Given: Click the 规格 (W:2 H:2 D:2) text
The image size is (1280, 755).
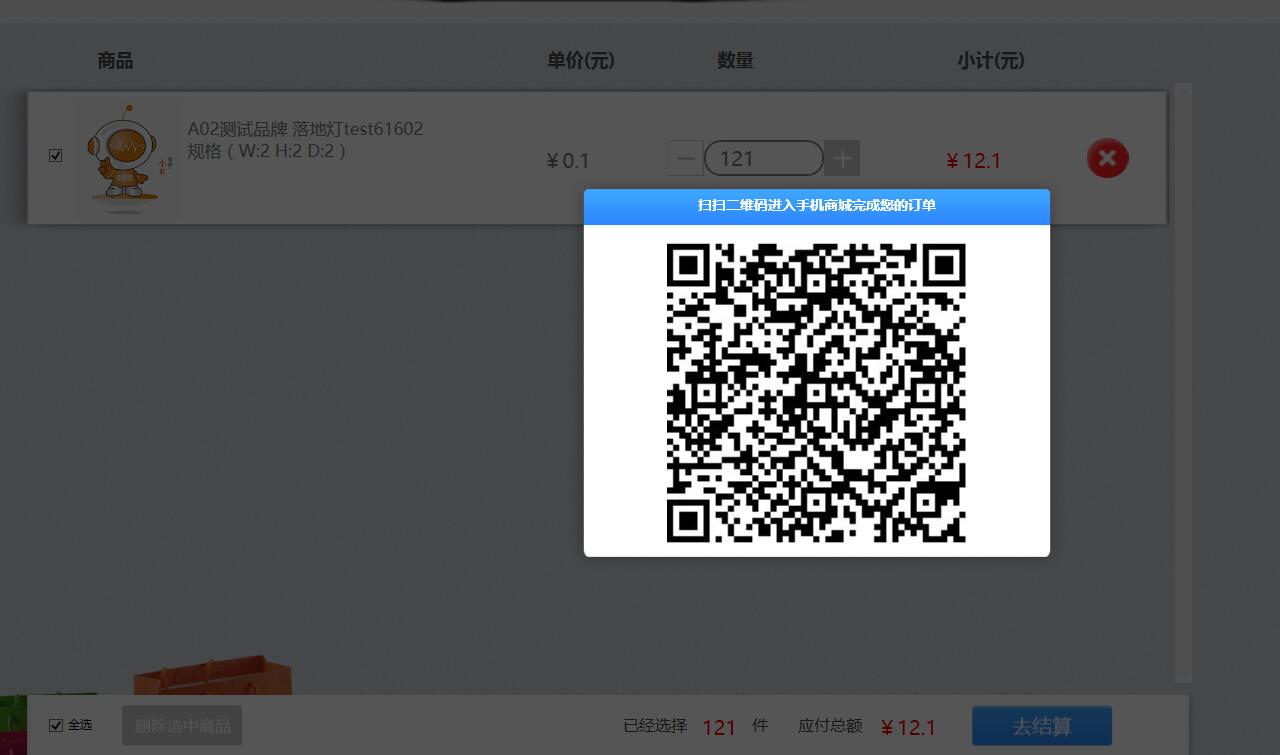Looking at the screenshot, I should [267, 151].
